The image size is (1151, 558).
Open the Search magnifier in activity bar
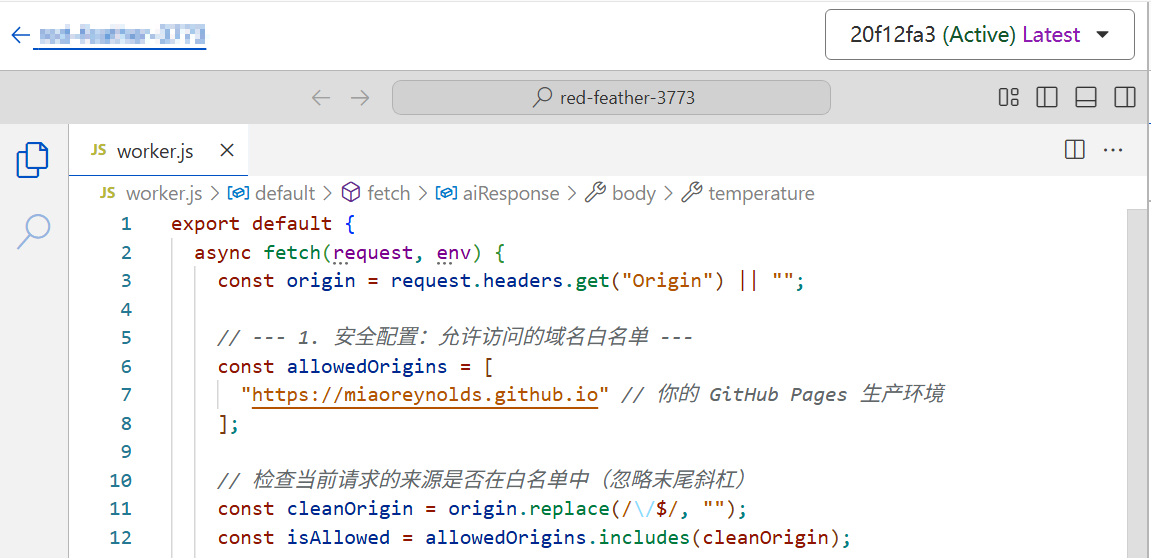(33, 231)
